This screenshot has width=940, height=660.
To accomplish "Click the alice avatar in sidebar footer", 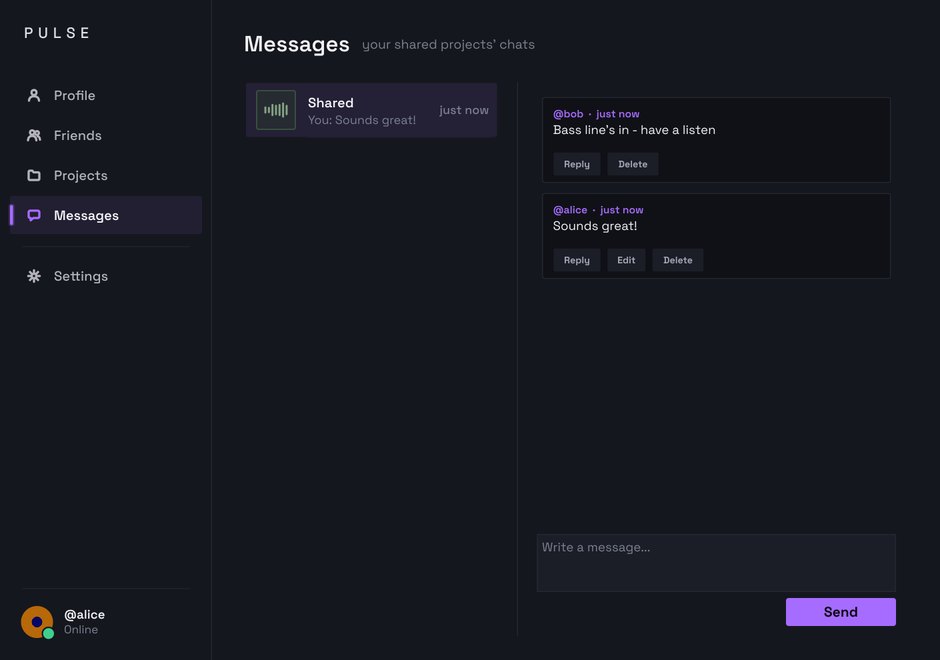I will tap(37, 622).
